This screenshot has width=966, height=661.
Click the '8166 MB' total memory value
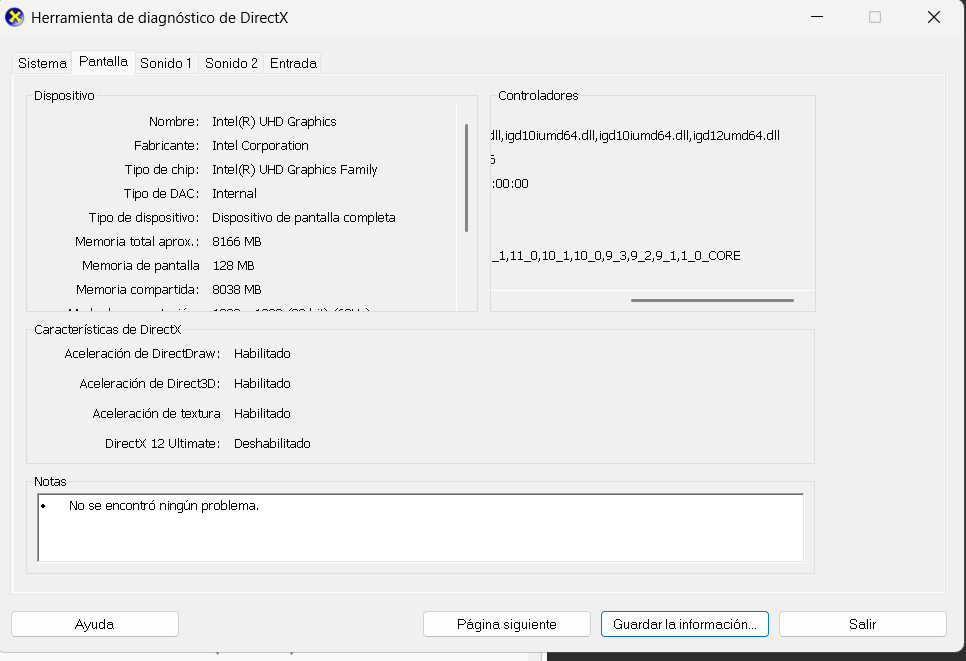(x=237, y=241)
